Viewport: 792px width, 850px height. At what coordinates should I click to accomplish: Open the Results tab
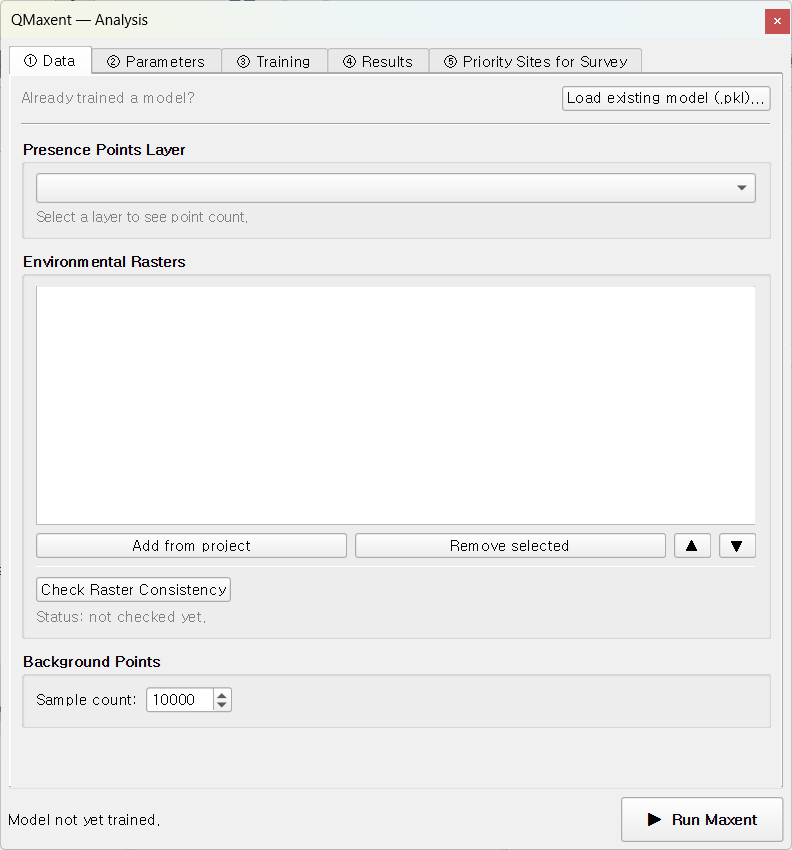tap(378, 62)
